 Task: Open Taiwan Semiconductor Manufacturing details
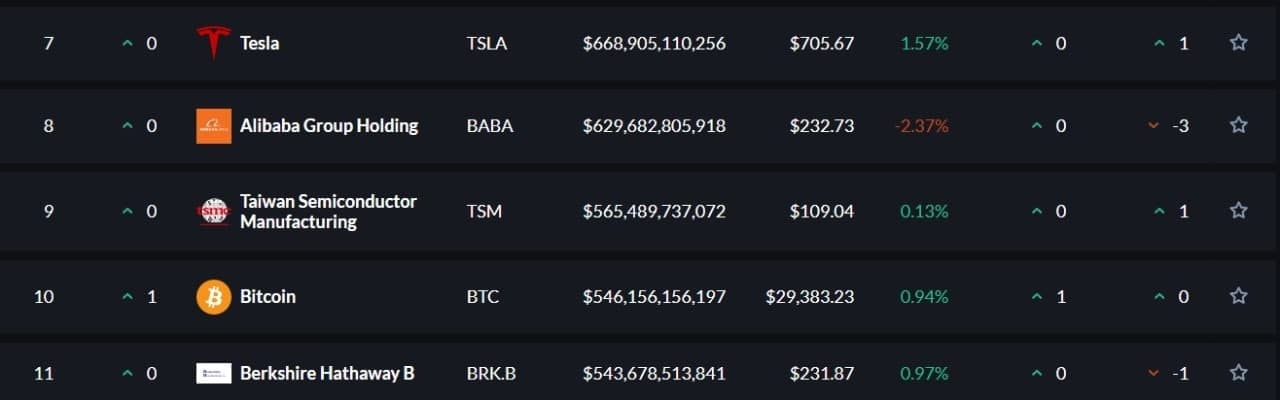click(x=328, y=211)
